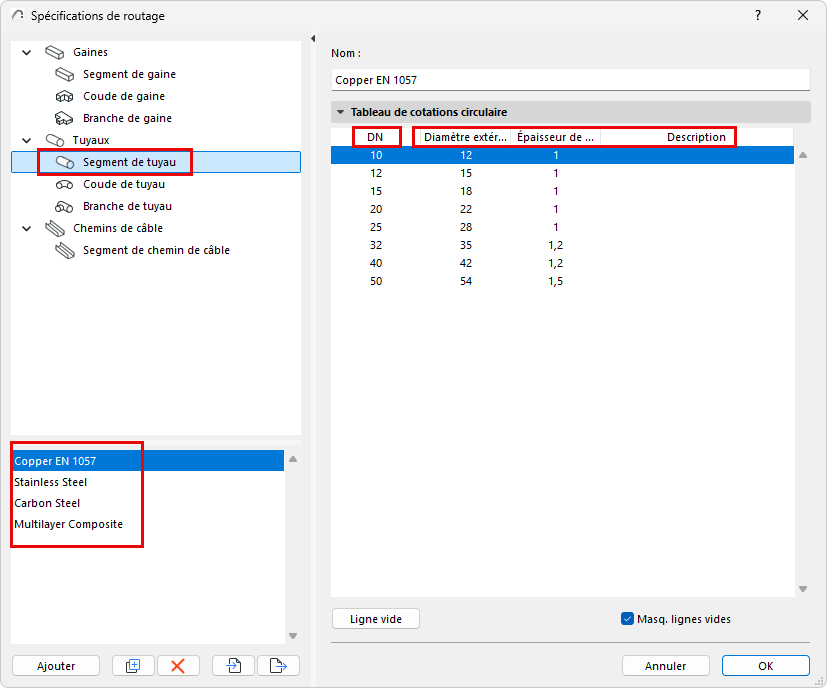This screenshot has height=688, width=827.
Task: Select Carbon Steel in the list
Action: click(x=148, y=503)
